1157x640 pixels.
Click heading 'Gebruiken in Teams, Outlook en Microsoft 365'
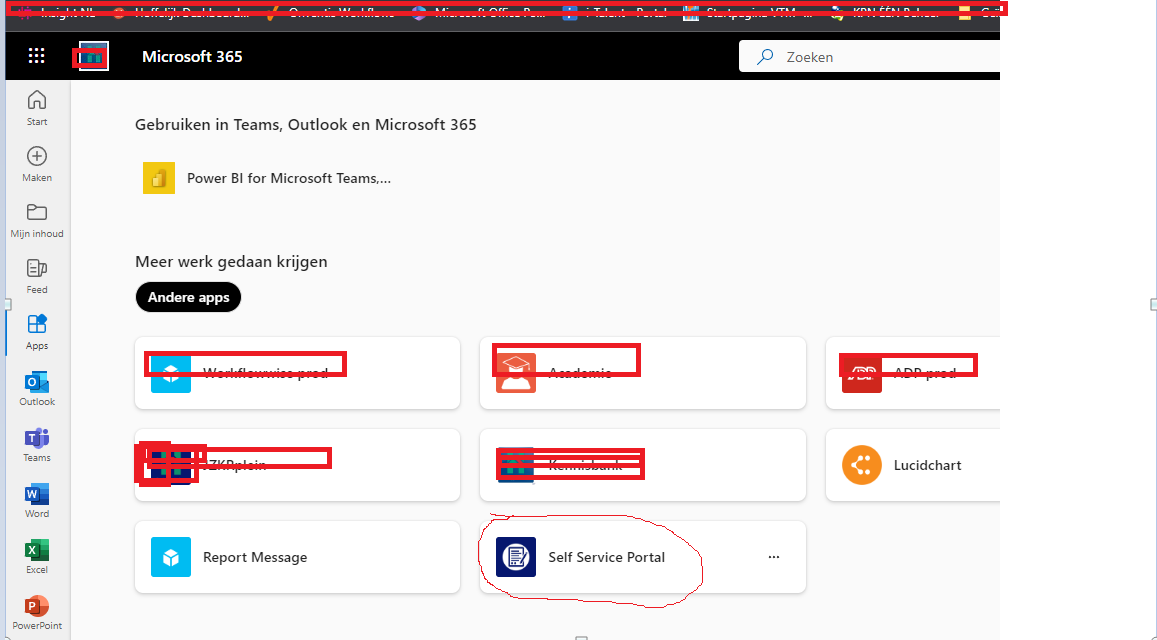click(x=305, y=125)
